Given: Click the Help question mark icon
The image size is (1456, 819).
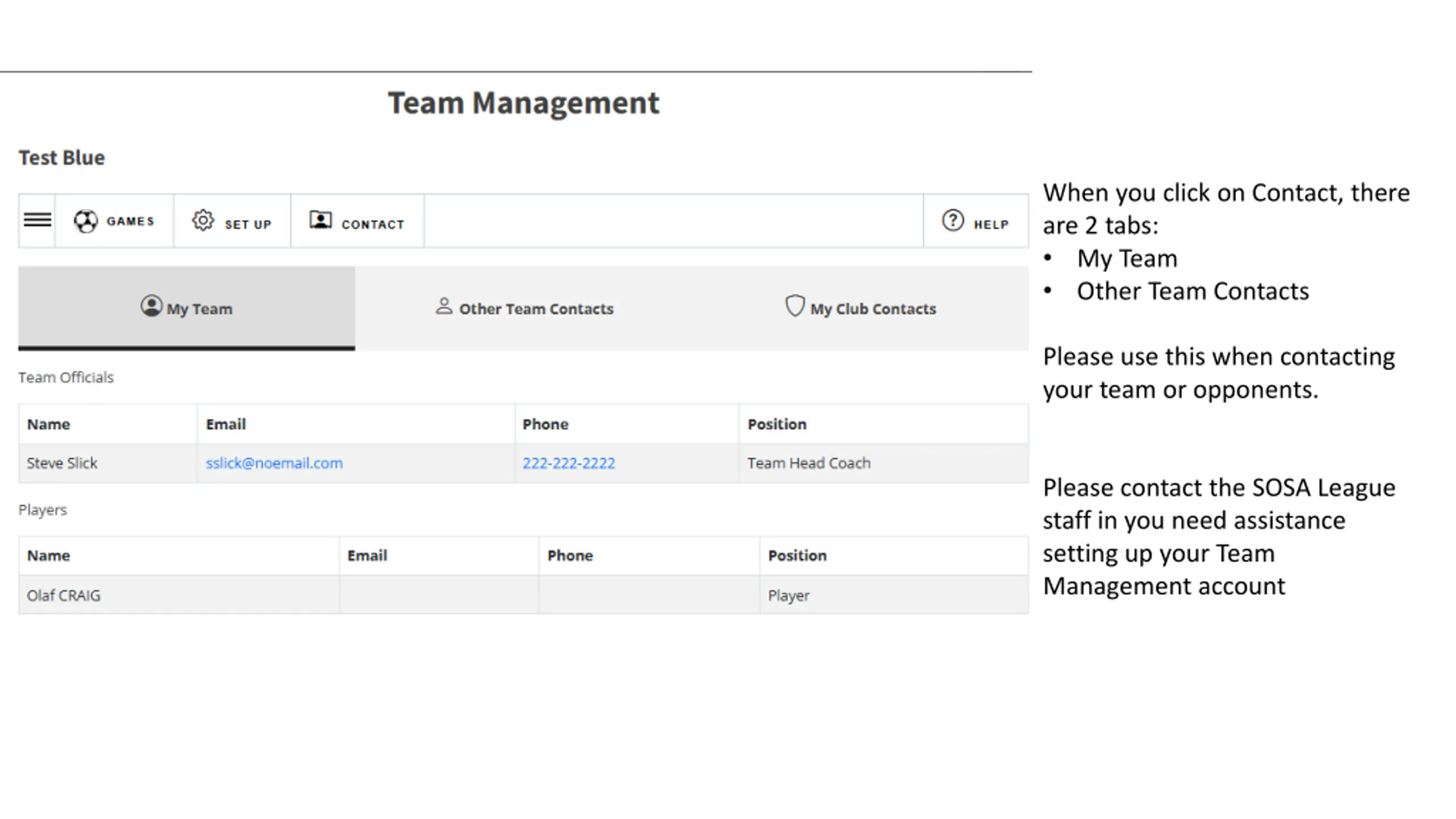Looking at the screenshot, I should pos(953,220).
